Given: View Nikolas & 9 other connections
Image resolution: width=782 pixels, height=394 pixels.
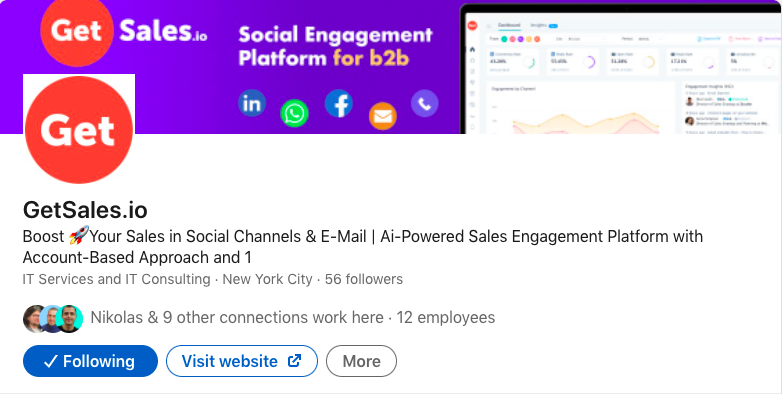Looking at the screenshot, I should pyautogui.click(x=237, y=318).
